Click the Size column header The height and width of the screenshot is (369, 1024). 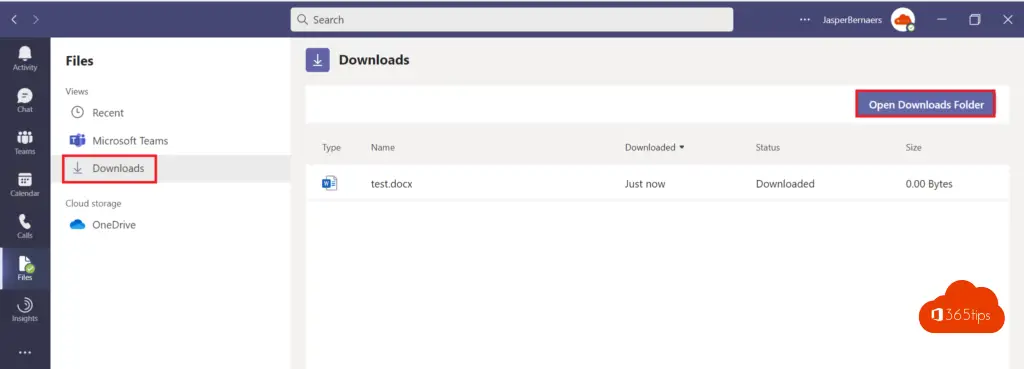[913, 148]
